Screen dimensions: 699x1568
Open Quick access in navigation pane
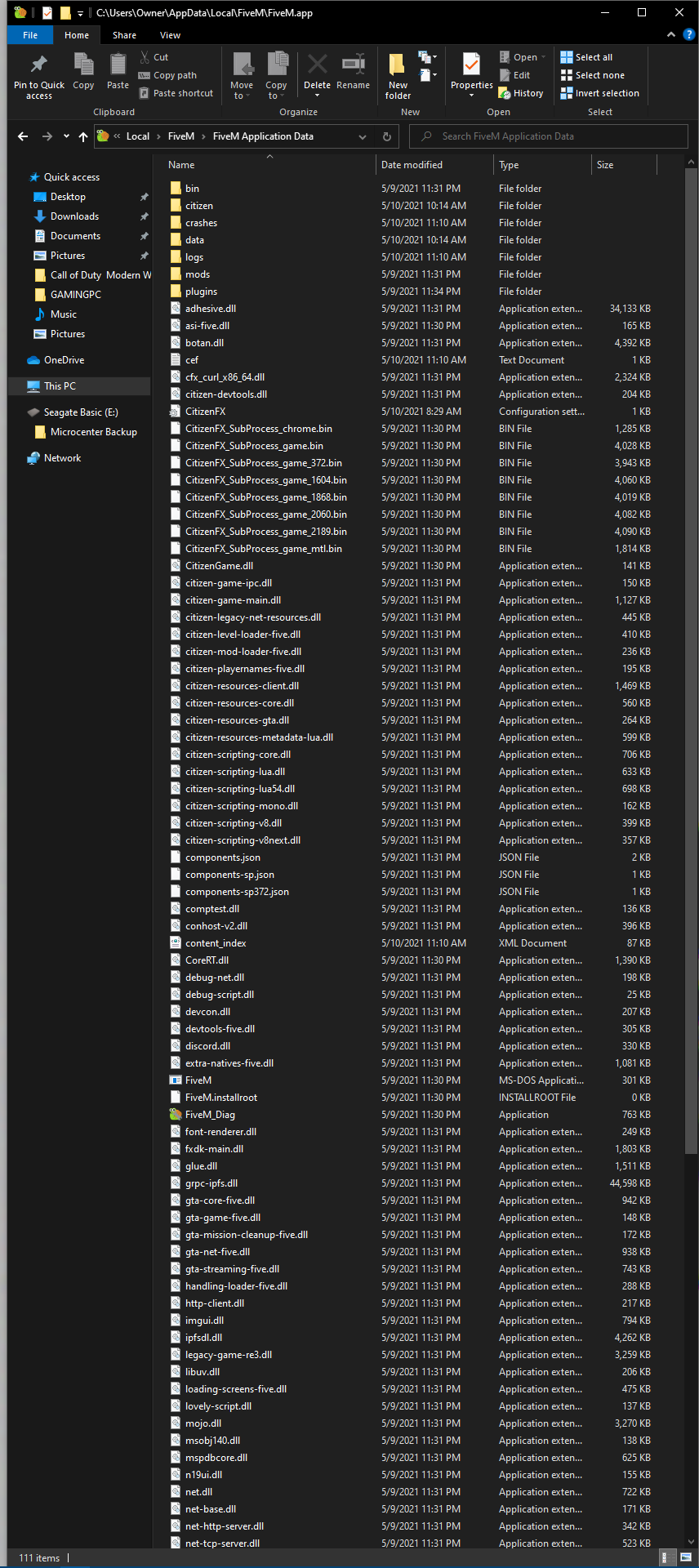[x=72, y=177]
